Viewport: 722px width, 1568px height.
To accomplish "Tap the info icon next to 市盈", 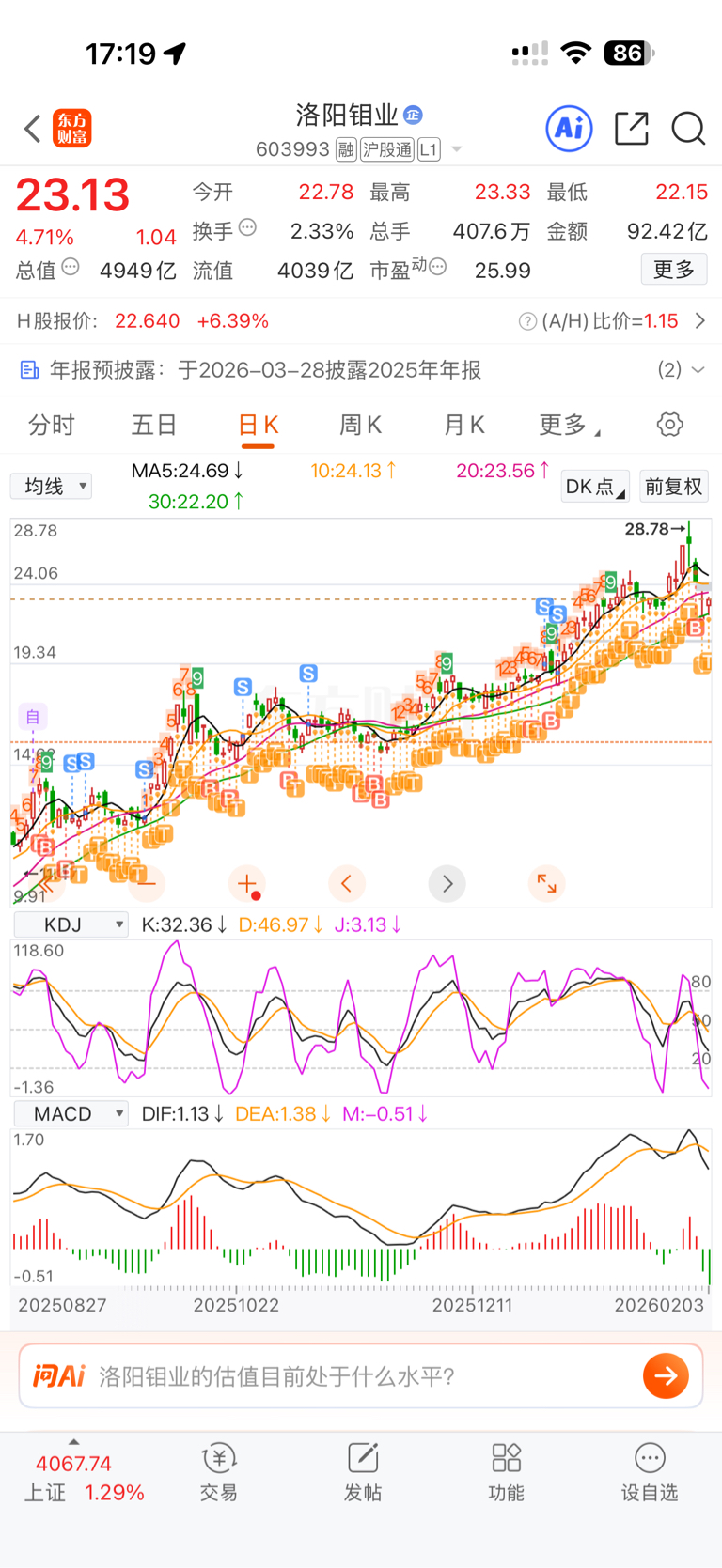I will (x=437, y=267).
